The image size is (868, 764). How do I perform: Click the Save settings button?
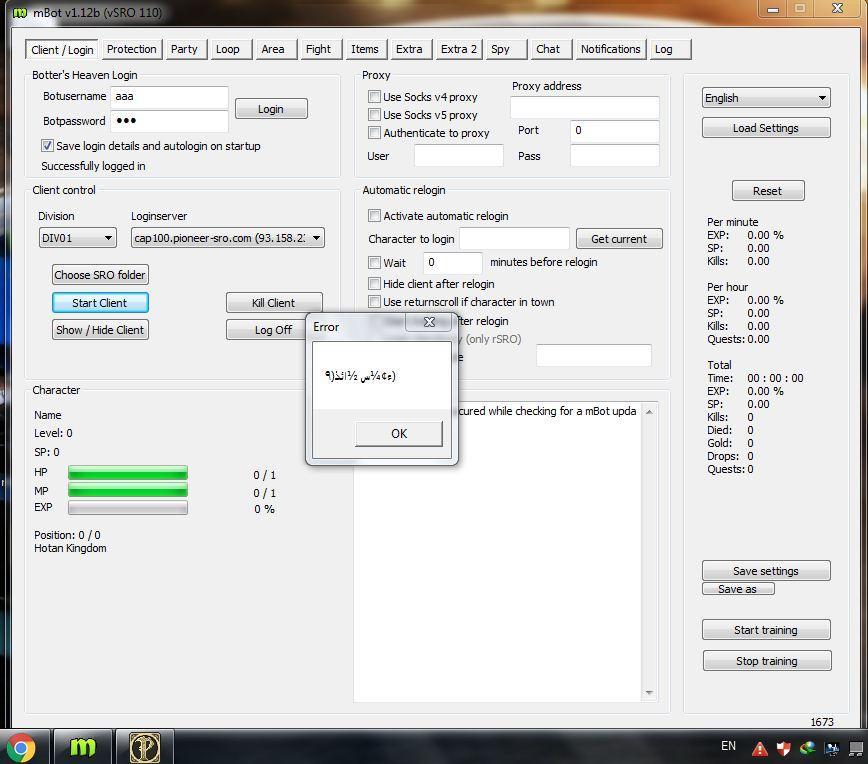point(766,571)
